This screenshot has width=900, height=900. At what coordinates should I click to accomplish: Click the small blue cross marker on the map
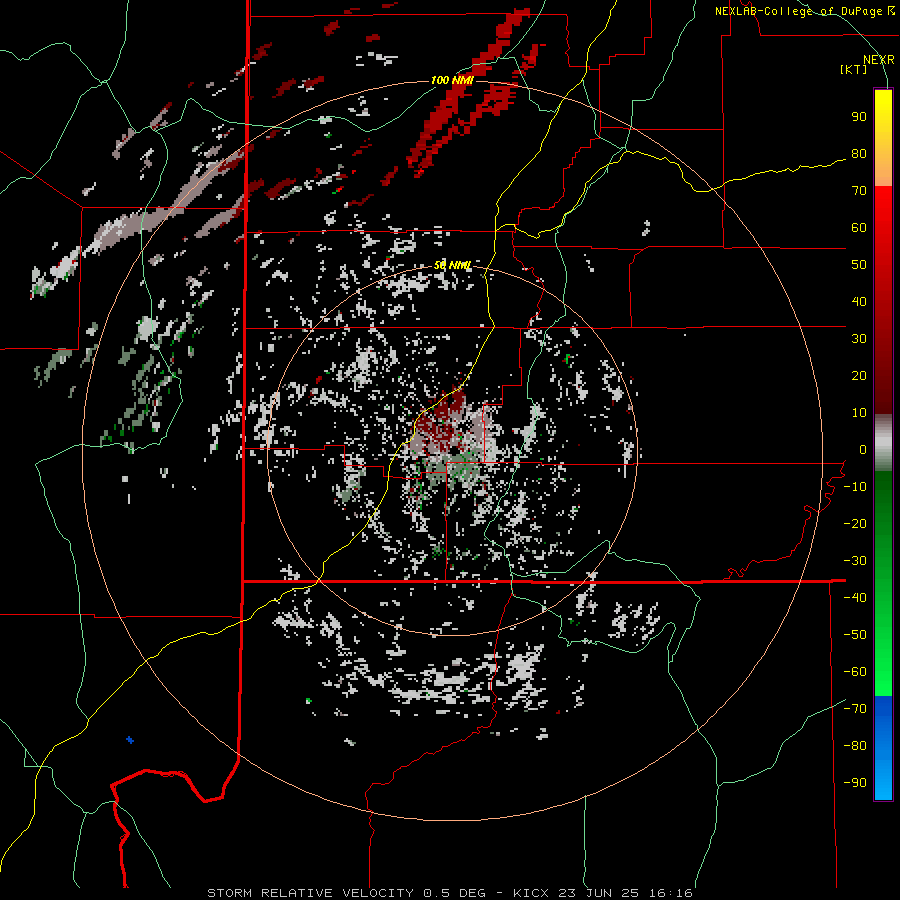pos(130,740)
